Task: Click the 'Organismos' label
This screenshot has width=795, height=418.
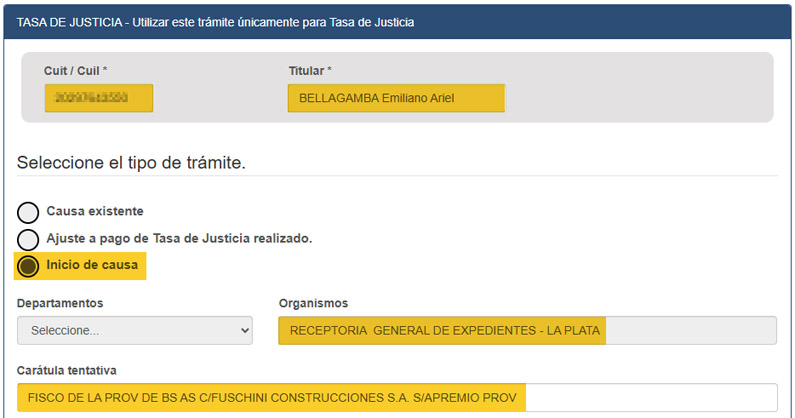Action: [x=312, y=303]
